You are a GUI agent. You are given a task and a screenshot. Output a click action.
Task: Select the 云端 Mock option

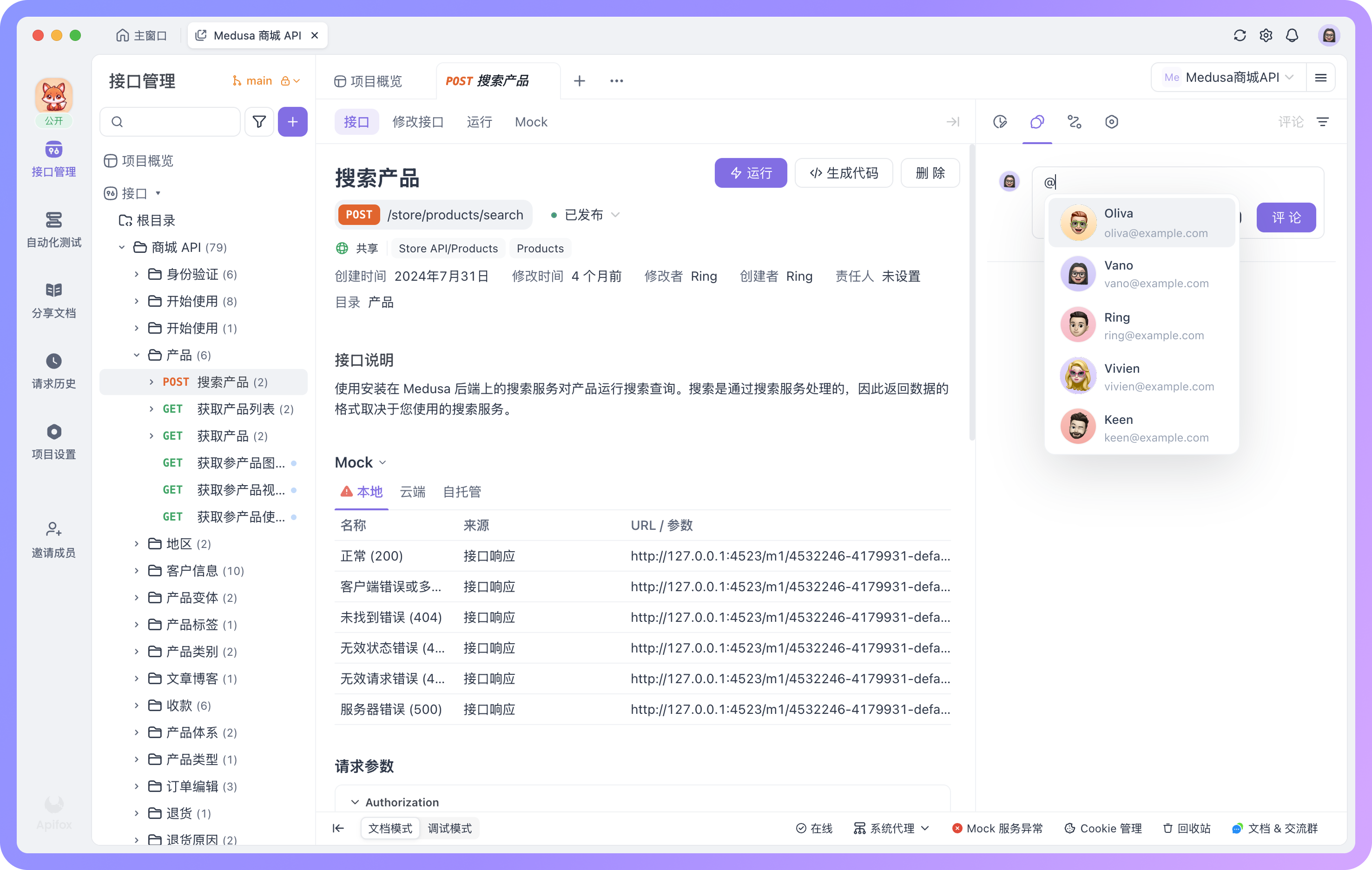click(413, 492)
